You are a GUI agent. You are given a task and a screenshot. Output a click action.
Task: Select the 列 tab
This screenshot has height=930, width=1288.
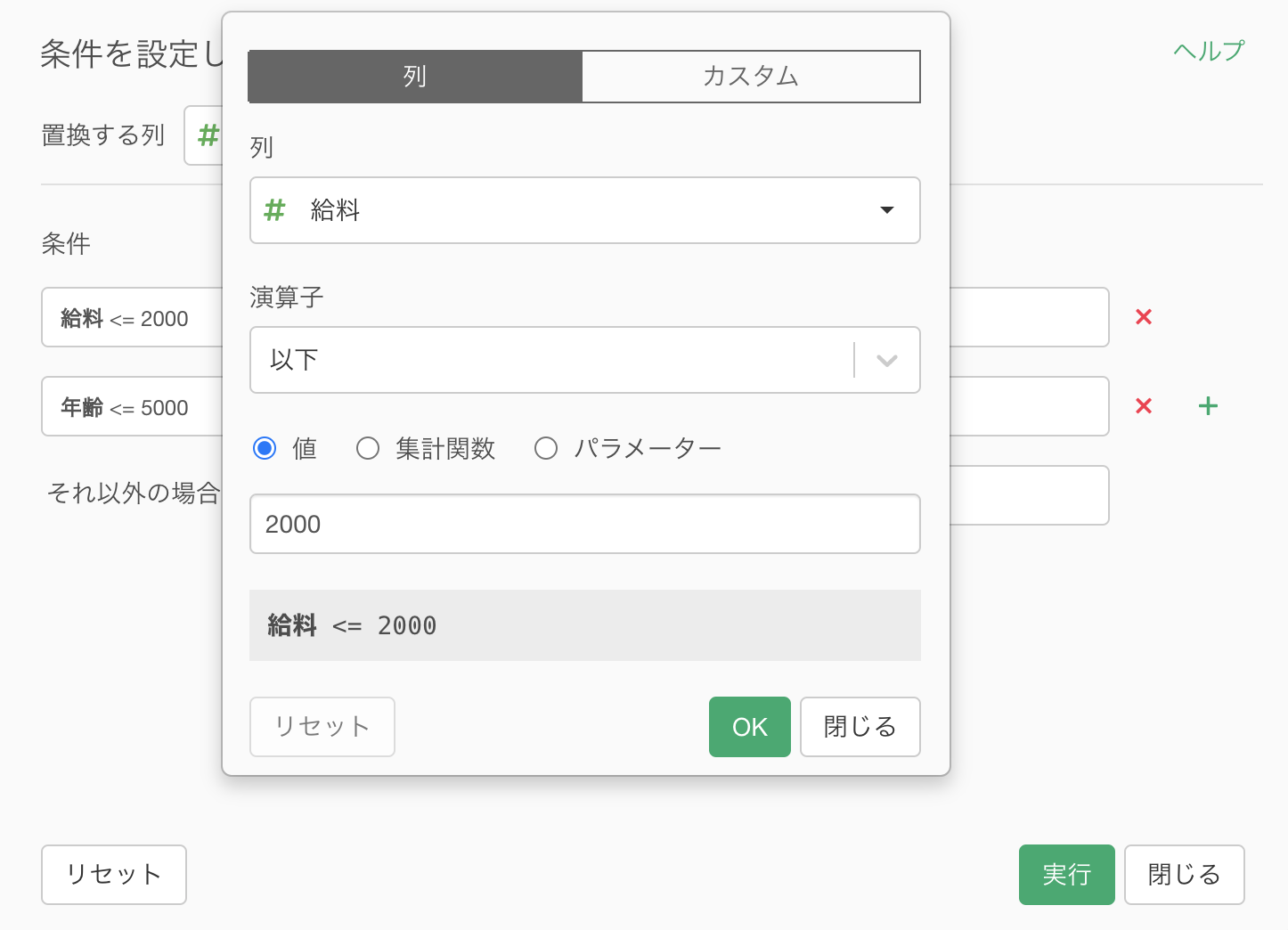tap(415, 77)
